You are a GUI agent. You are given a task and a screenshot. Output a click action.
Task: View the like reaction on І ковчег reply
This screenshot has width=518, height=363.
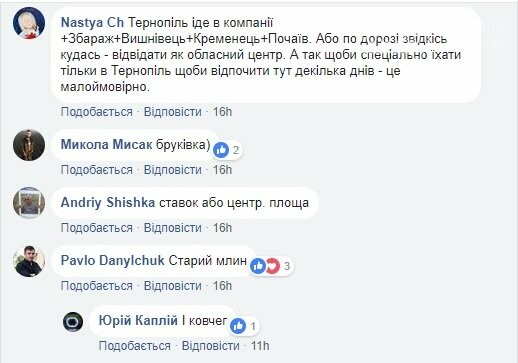[238, 326]
